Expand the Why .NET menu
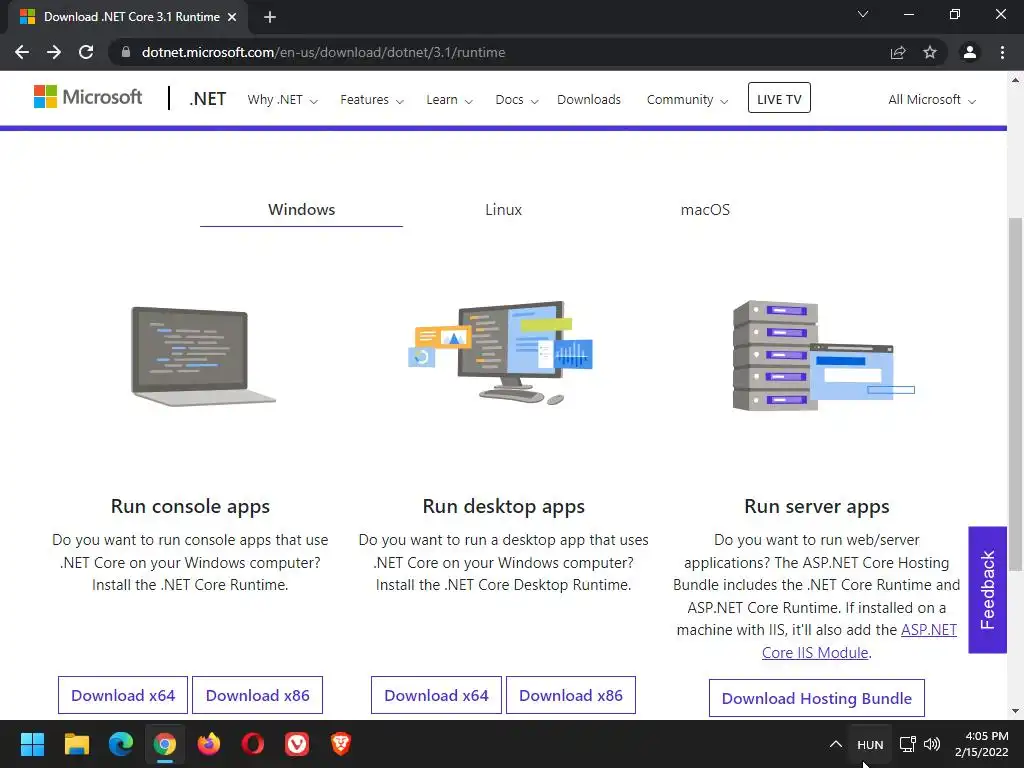 coord(282,100)
